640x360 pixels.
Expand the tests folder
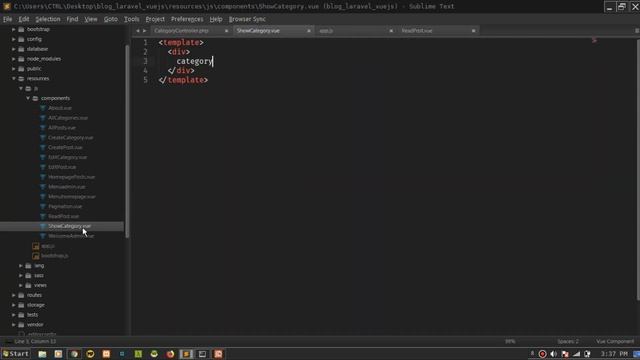(14, 315)
